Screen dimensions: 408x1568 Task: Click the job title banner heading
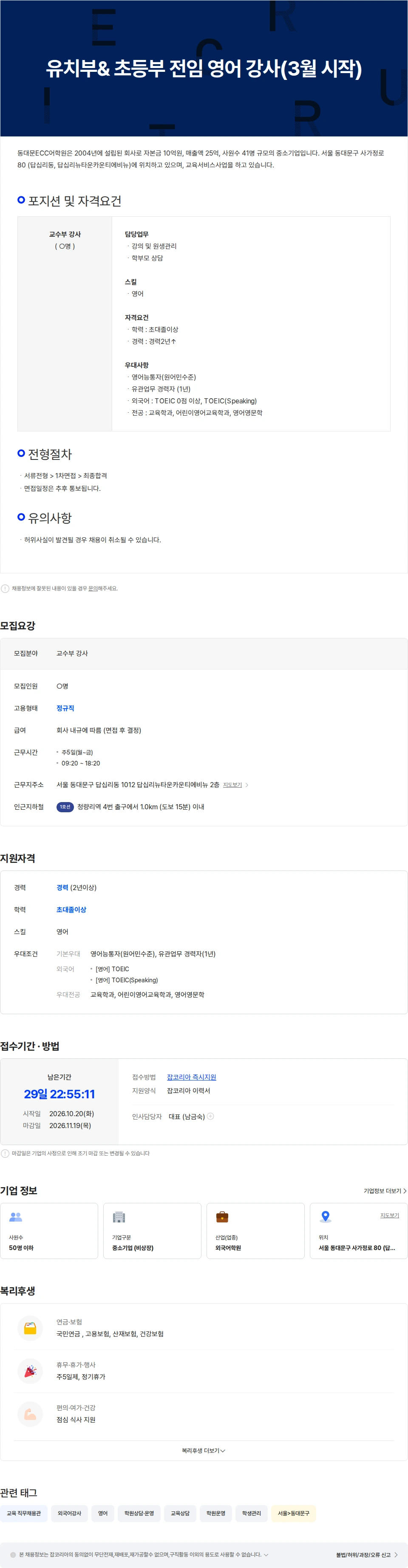tap(204, 68)
